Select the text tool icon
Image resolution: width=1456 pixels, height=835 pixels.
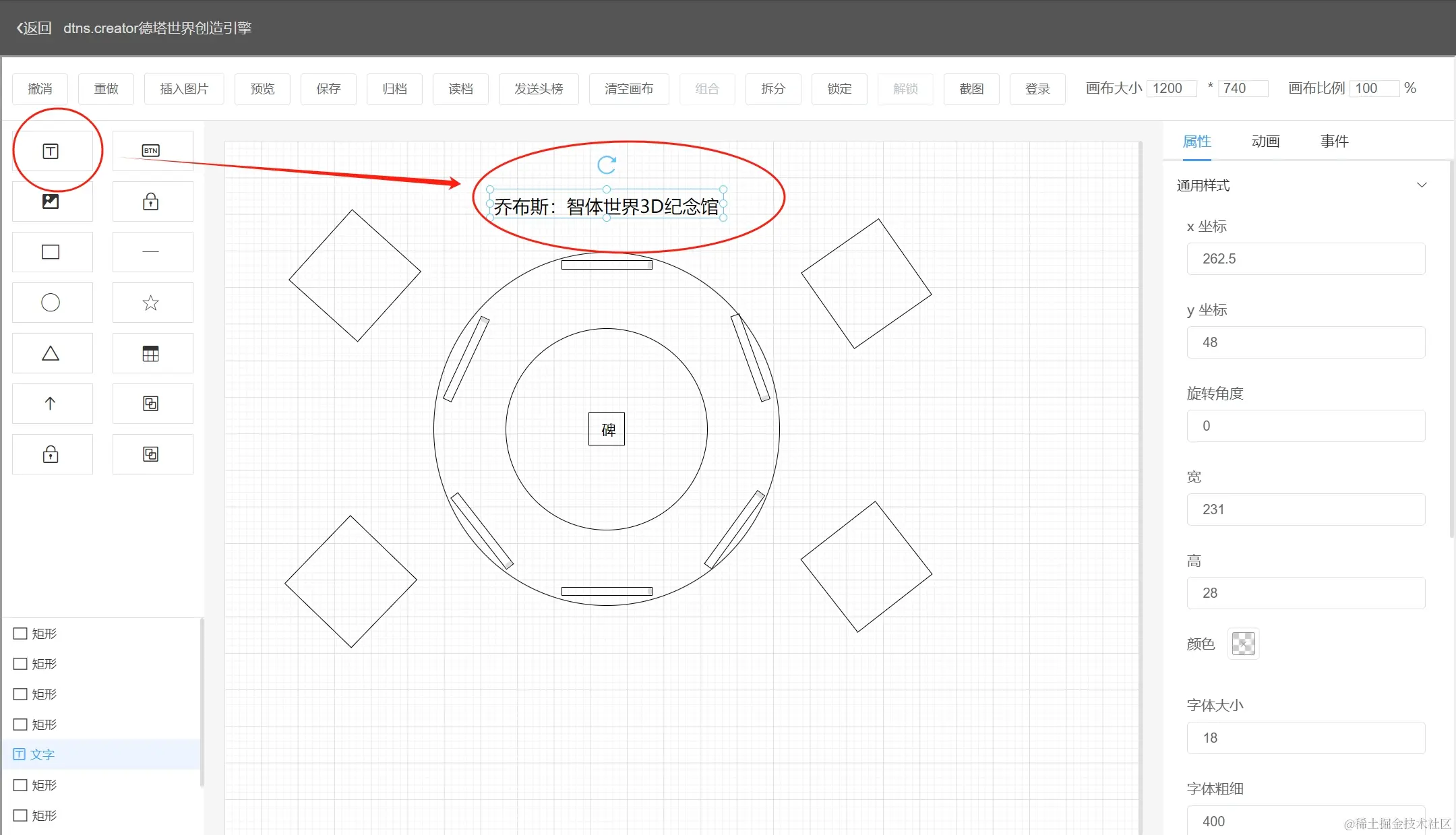[x=51, y=151]
